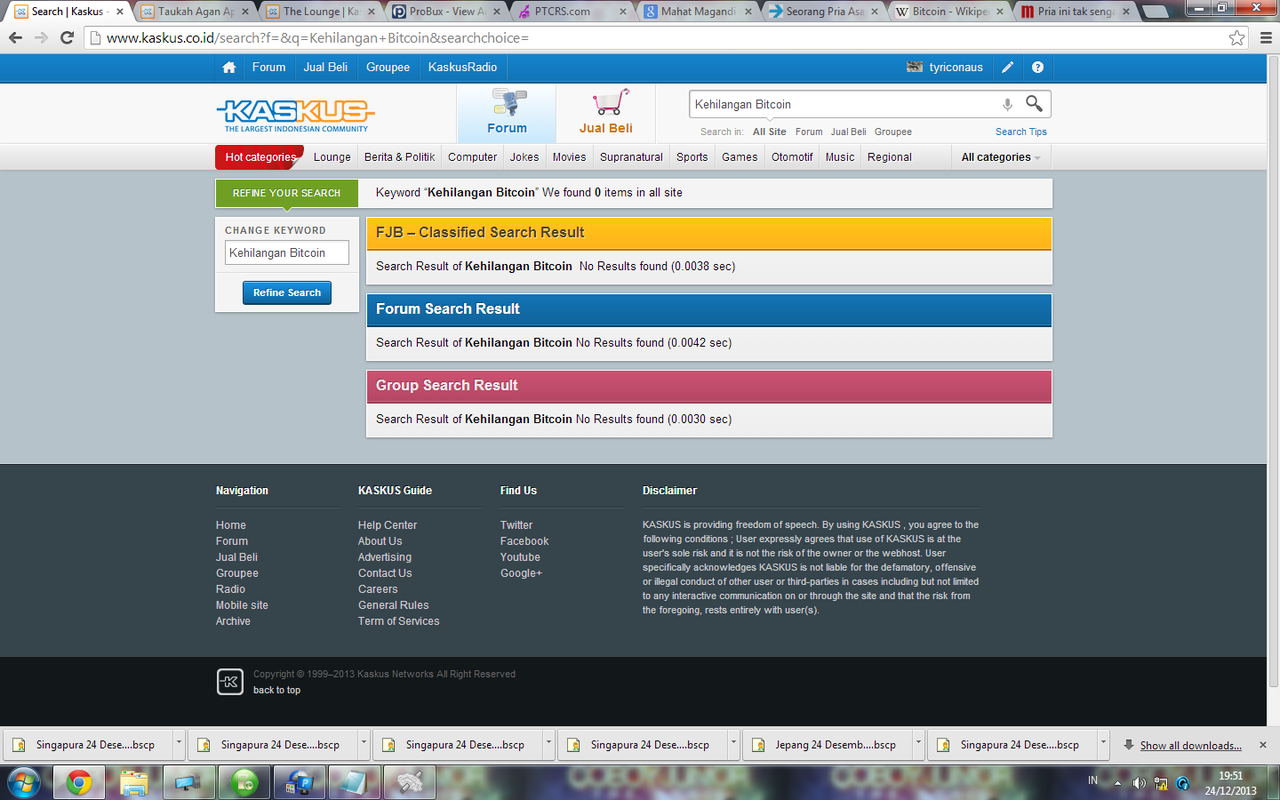The image size is (1280, 800).
Task: Open Groupee in the blue top bar
Action: [x=388, y=67]
